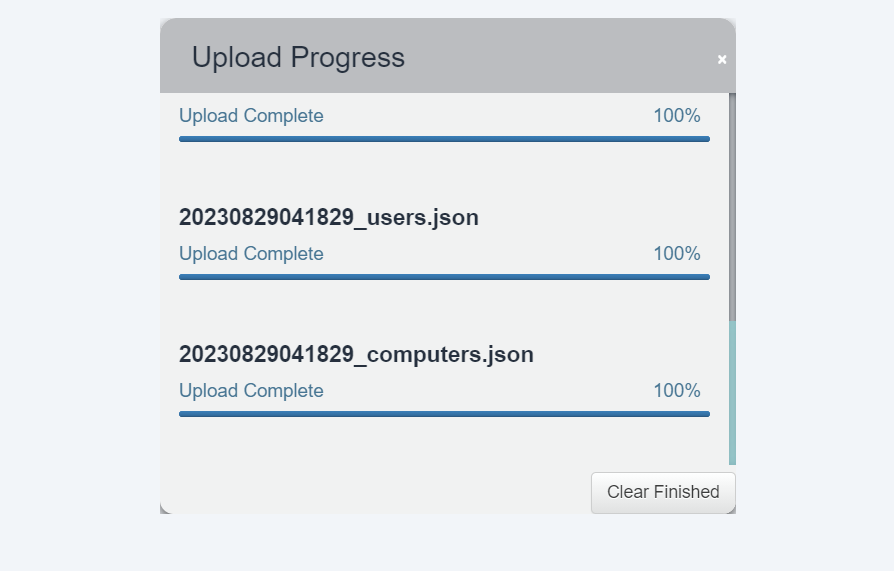This screenshot has height=571, width=894.
Task: Click Upload Complete status under computers.json
Action: tap(251, 391)
